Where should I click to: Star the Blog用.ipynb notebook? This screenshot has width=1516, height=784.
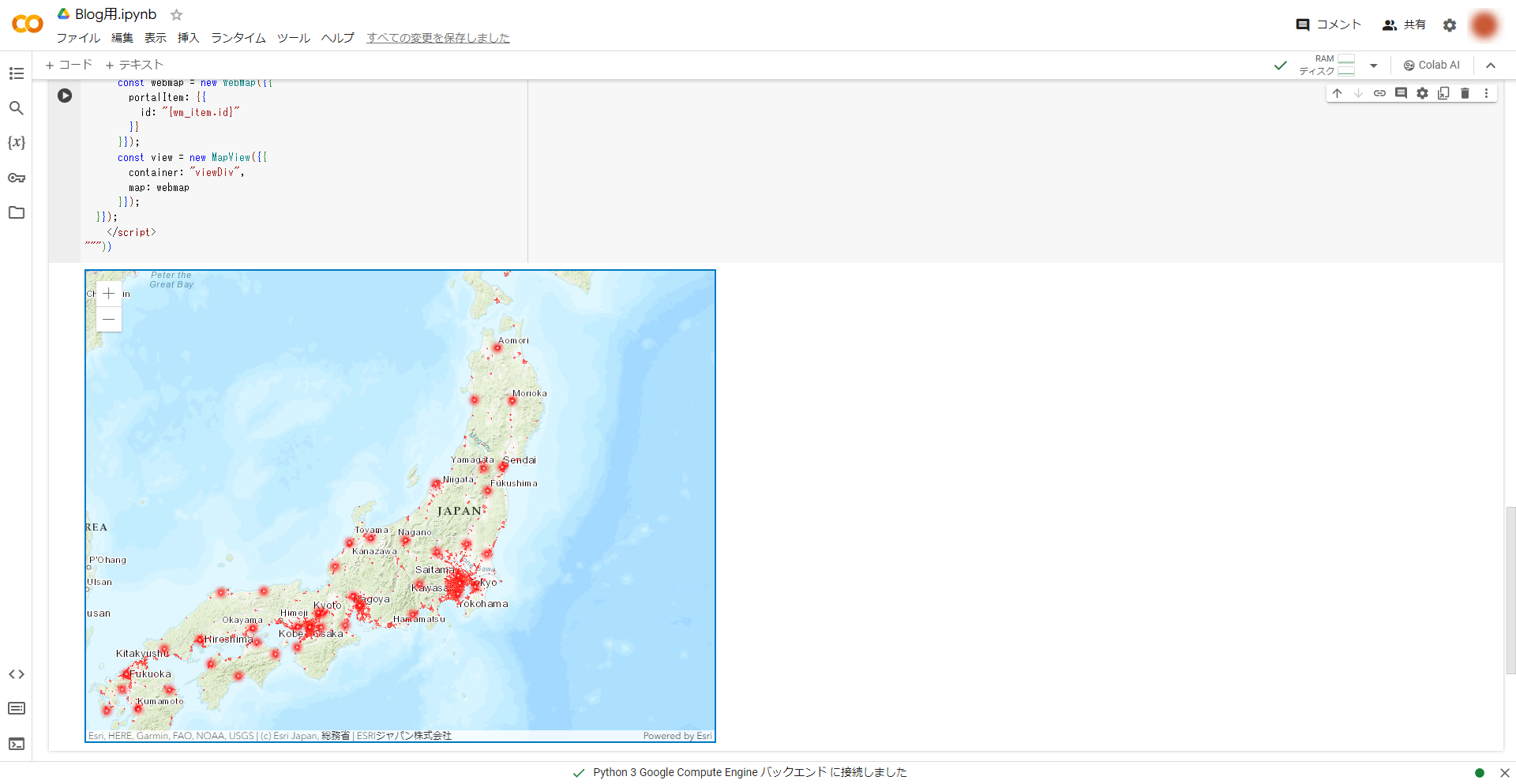[x=177, y=15]
